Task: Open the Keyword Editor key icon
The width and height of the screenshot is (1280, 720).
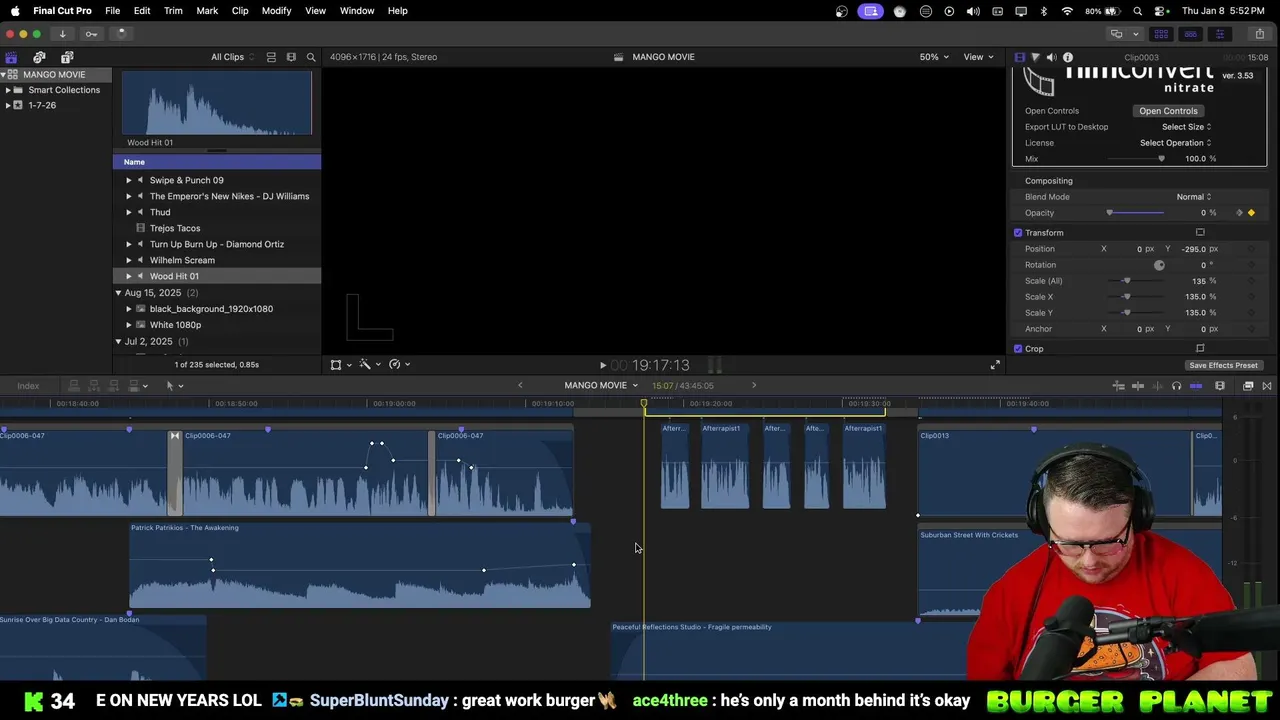Action: tap(91, 34)
